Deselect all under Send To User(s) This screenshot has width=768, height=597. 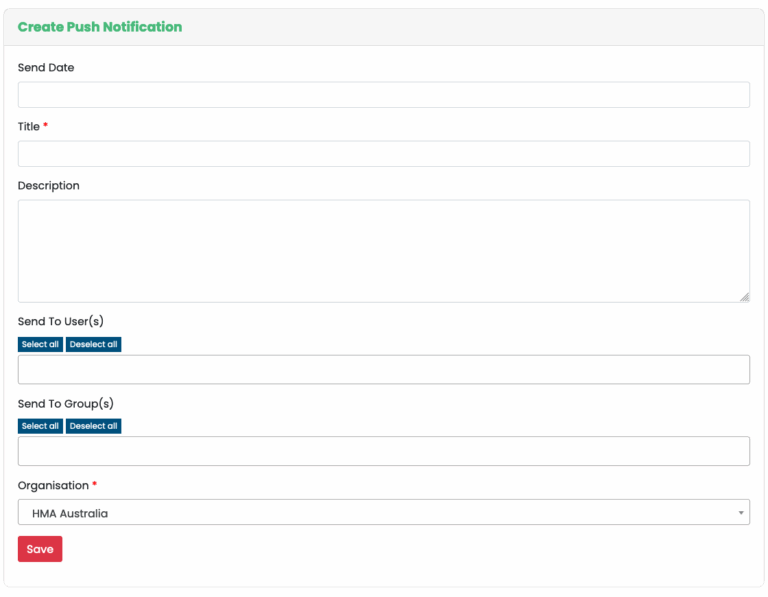point(93,344)
